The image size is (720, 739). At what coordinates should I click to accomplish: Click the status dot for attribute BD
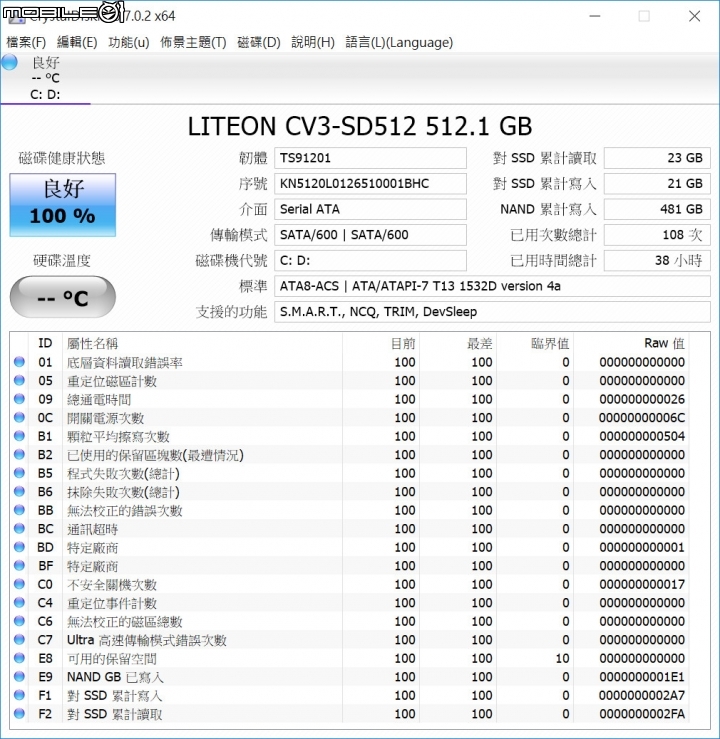tap(19, 547)
